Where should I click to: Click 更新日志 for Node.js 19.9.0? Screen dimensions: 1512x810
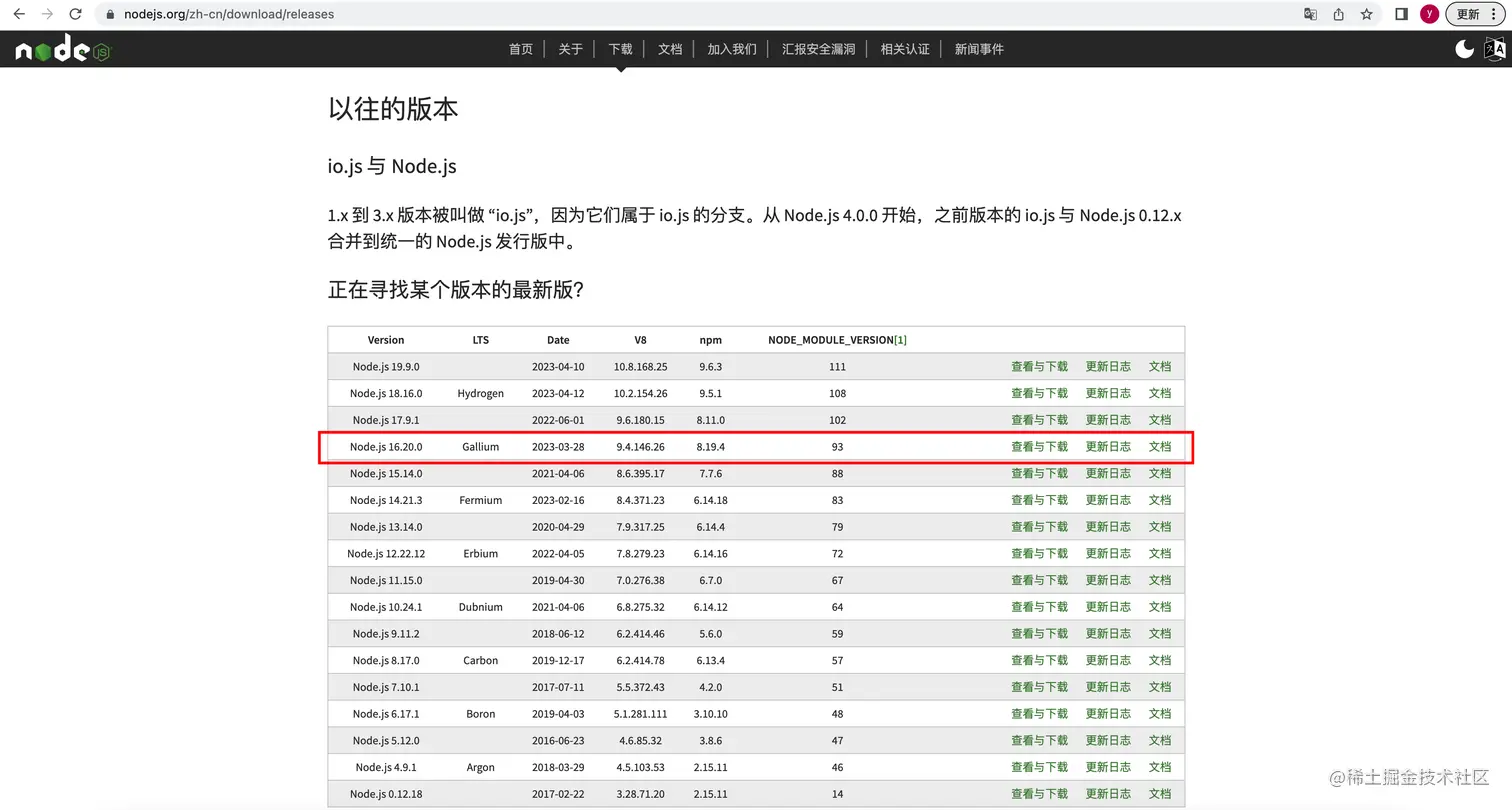tap(1108, 367)
